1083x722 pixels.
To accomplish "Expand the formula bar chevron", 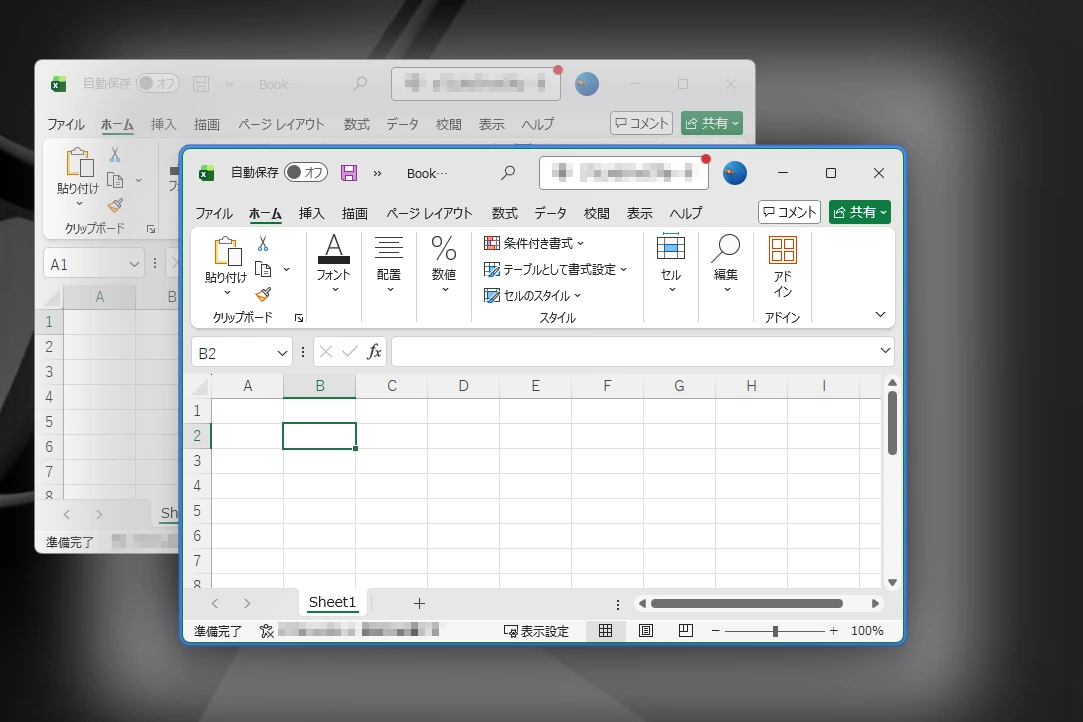I will pyautogui.click(x=885, y=350).
